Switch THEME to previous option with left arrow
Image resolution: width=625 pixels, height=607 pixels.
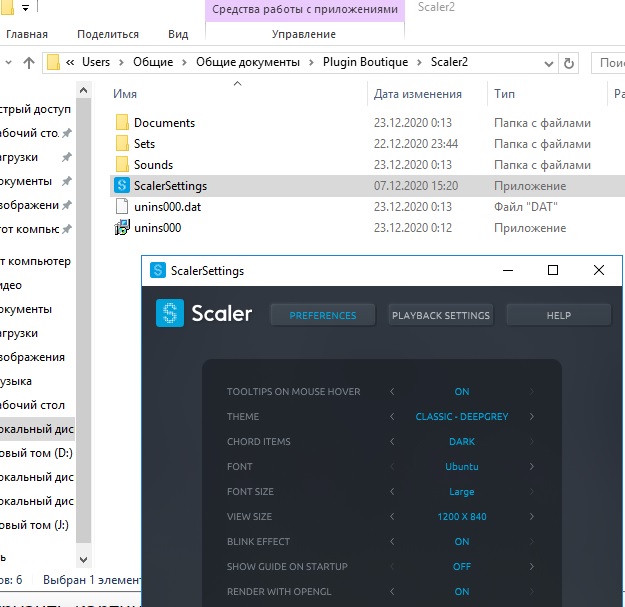click(392, 416)
